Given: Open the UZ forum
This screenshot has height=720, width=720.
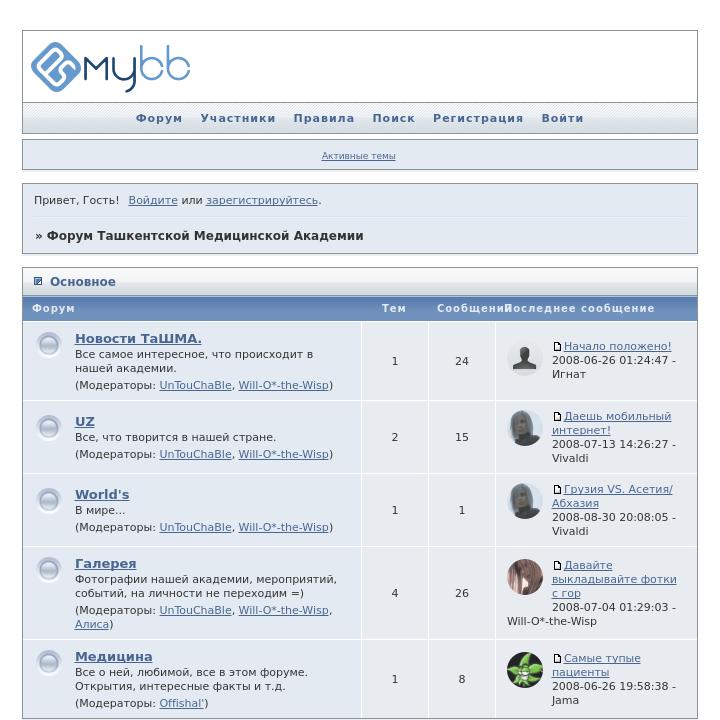Looking at the screenshot, I should (x=84, y=422).
